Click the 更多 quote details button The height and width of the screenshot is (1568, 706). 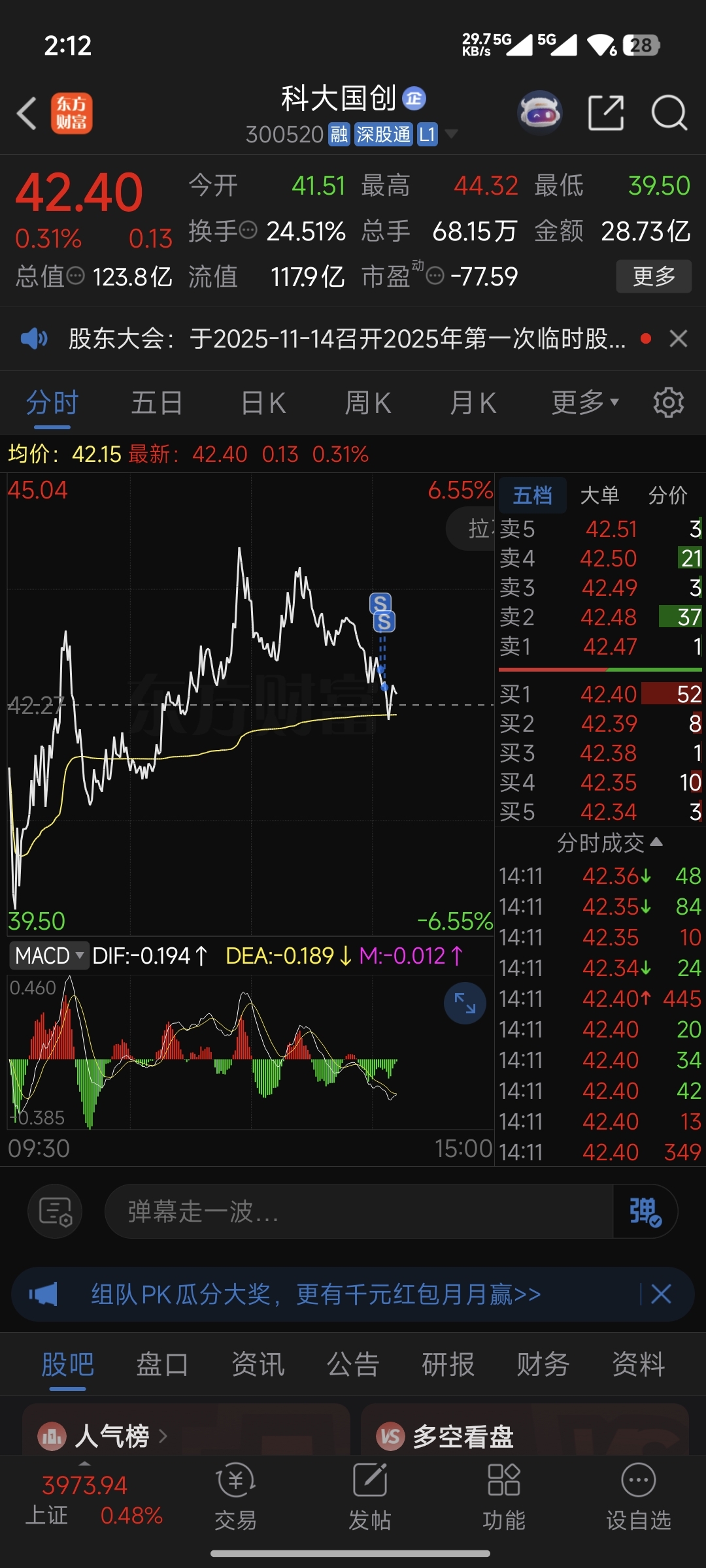click(x=654, y=276)
